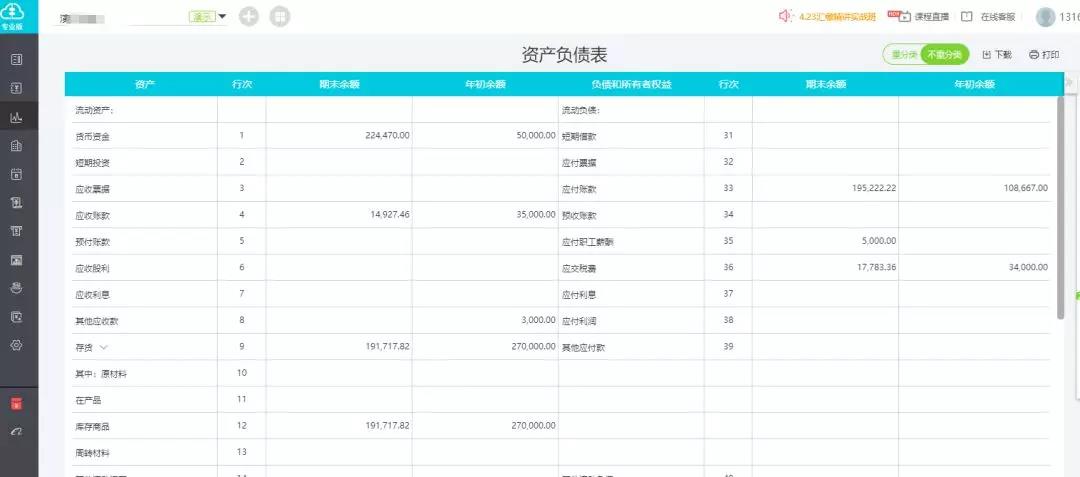Screen dimensions: 1080x477
Task: Click the 17,783.36 cell
Action: click(876, 267)
